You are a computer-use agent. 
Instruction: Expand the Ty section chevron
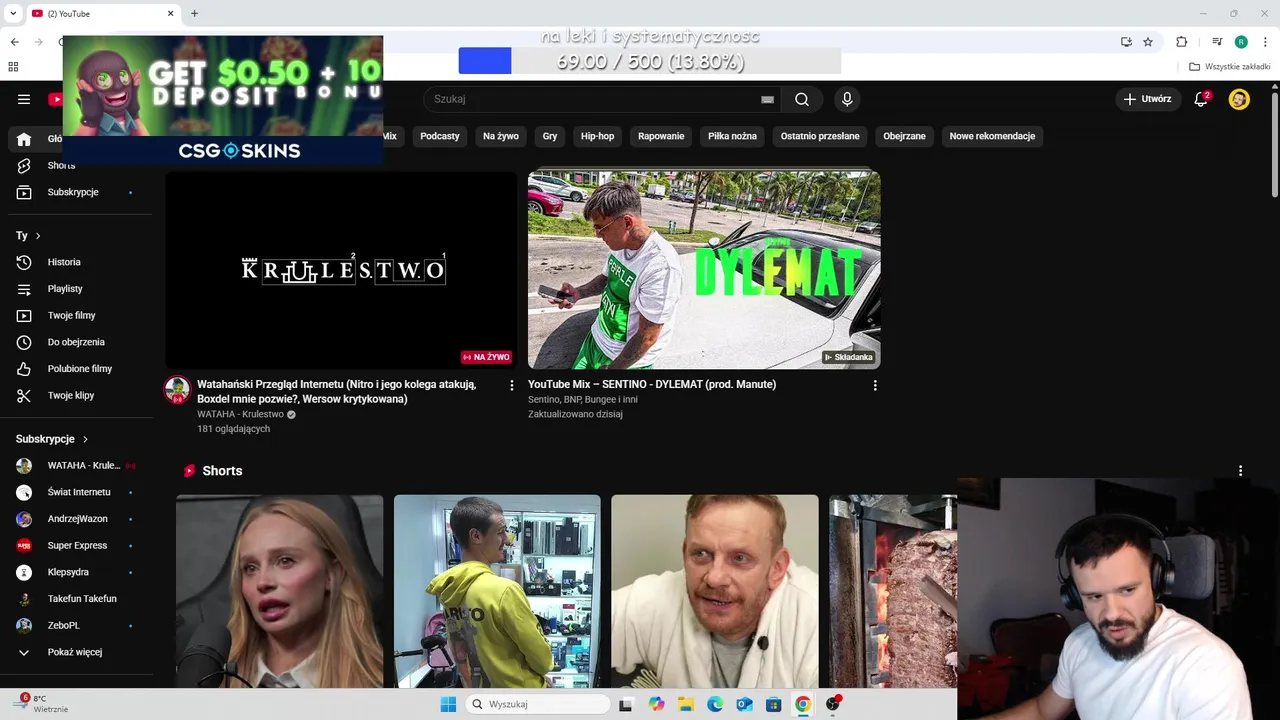pyautogui.click(x=38, y=236)
